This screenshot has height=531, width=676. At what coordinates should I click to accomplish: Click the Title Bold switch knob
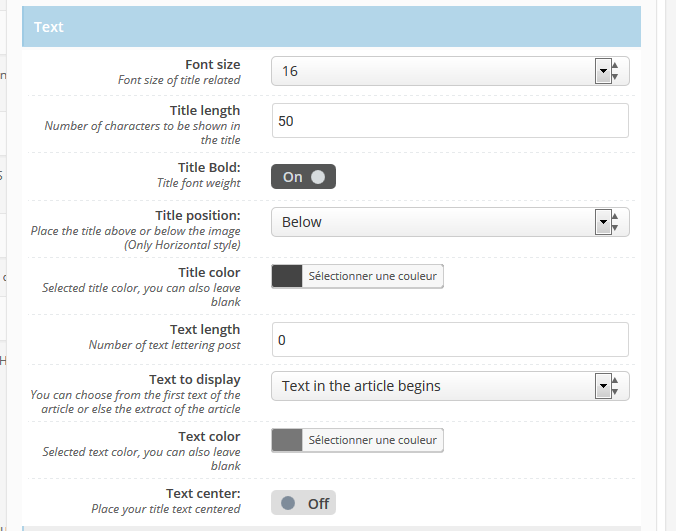318,177
